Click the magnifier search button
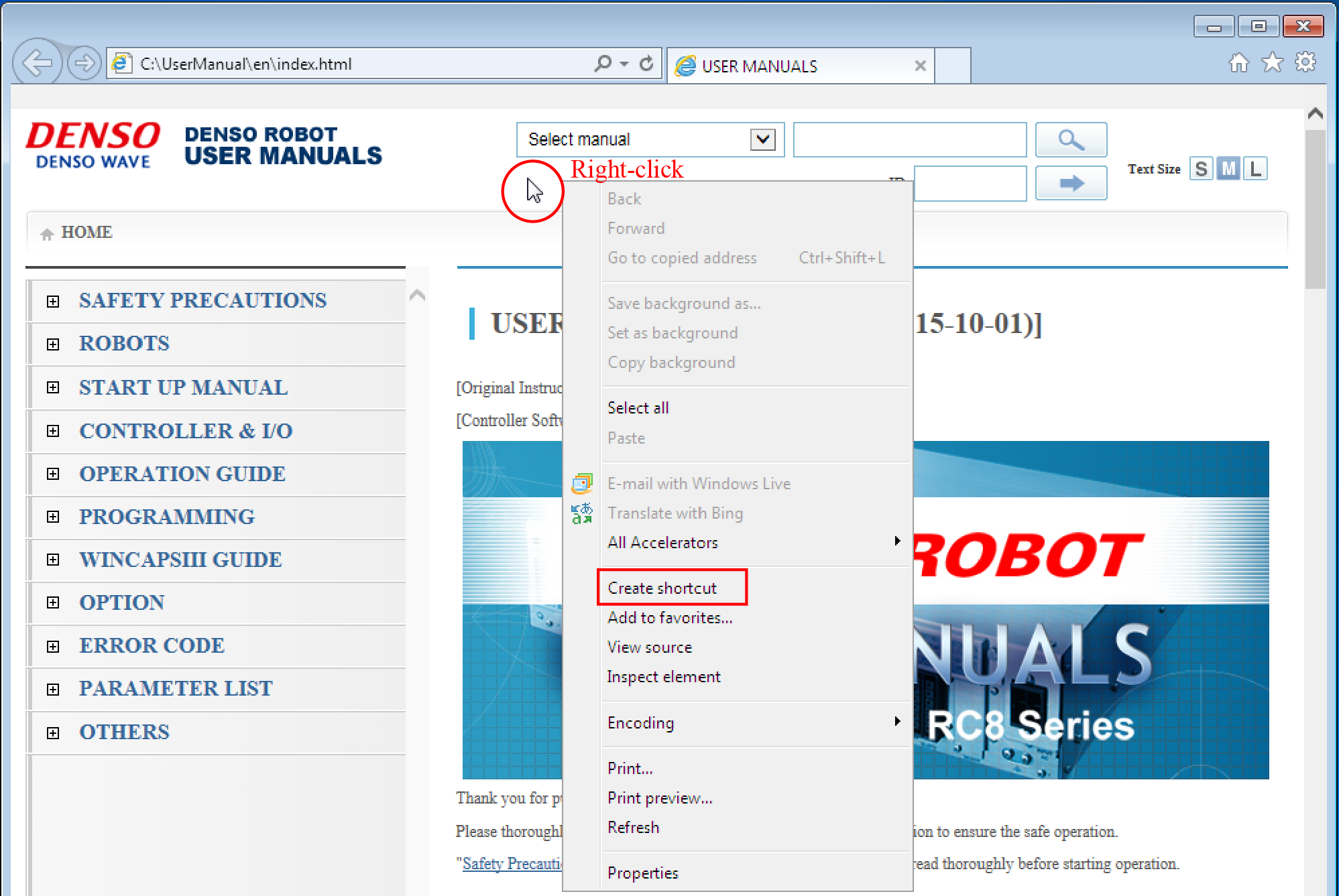The width and height of the screenshot is (1339, 896). [x=1071, y=139]
